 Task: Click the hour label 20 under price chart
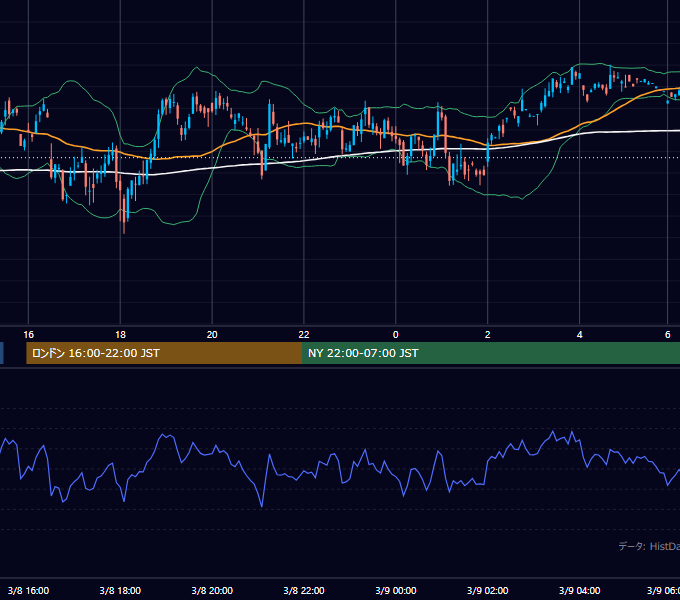pos(212,335)
